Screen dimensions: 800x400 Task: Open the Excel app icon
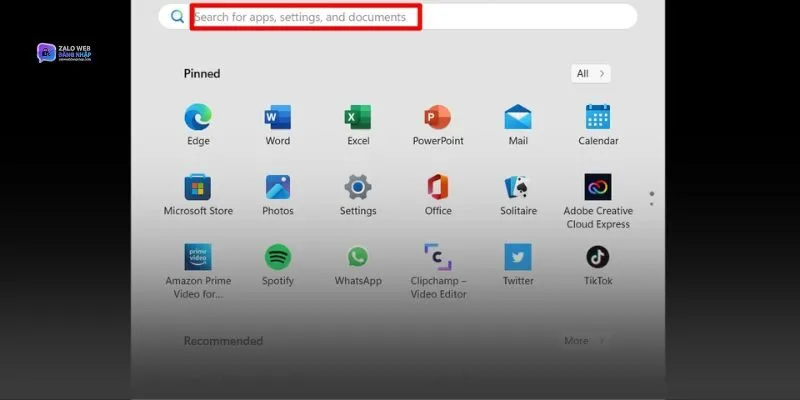point(358,118)
